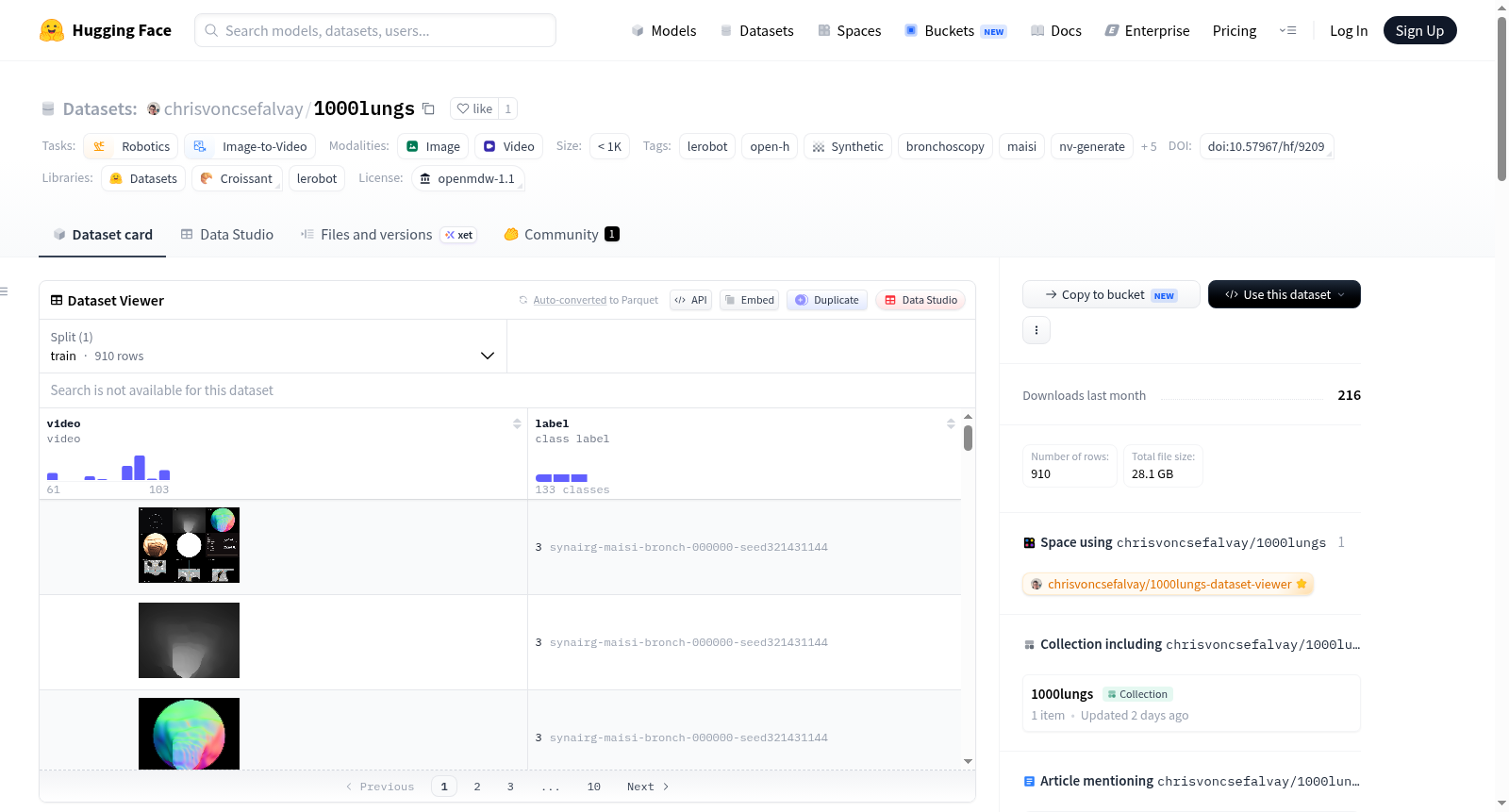Sort by the label column
Viewport: 1509px width, 812px height.
tap(951, 423)
